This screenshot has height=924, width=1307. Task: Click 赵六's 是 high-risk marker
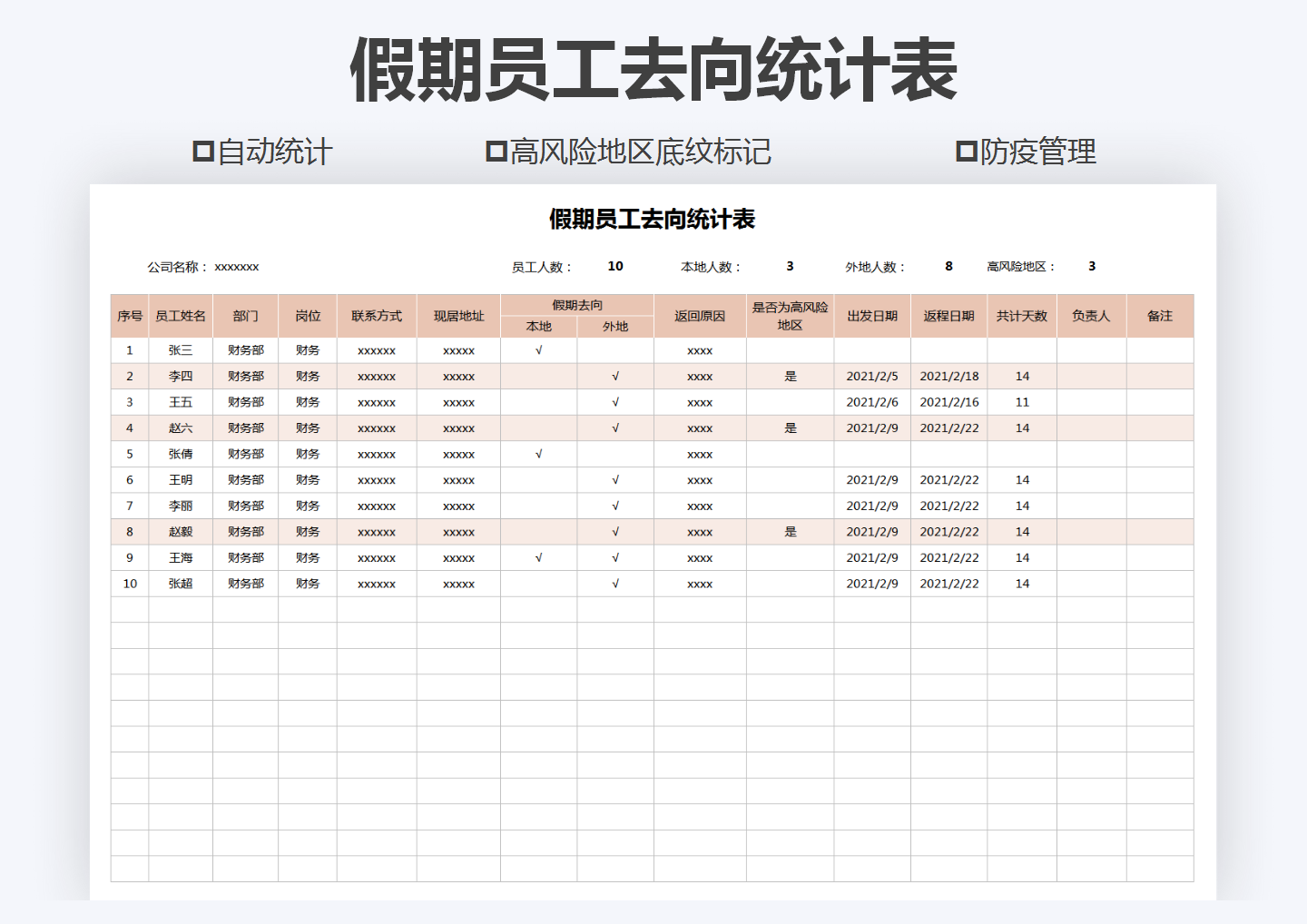790,428
